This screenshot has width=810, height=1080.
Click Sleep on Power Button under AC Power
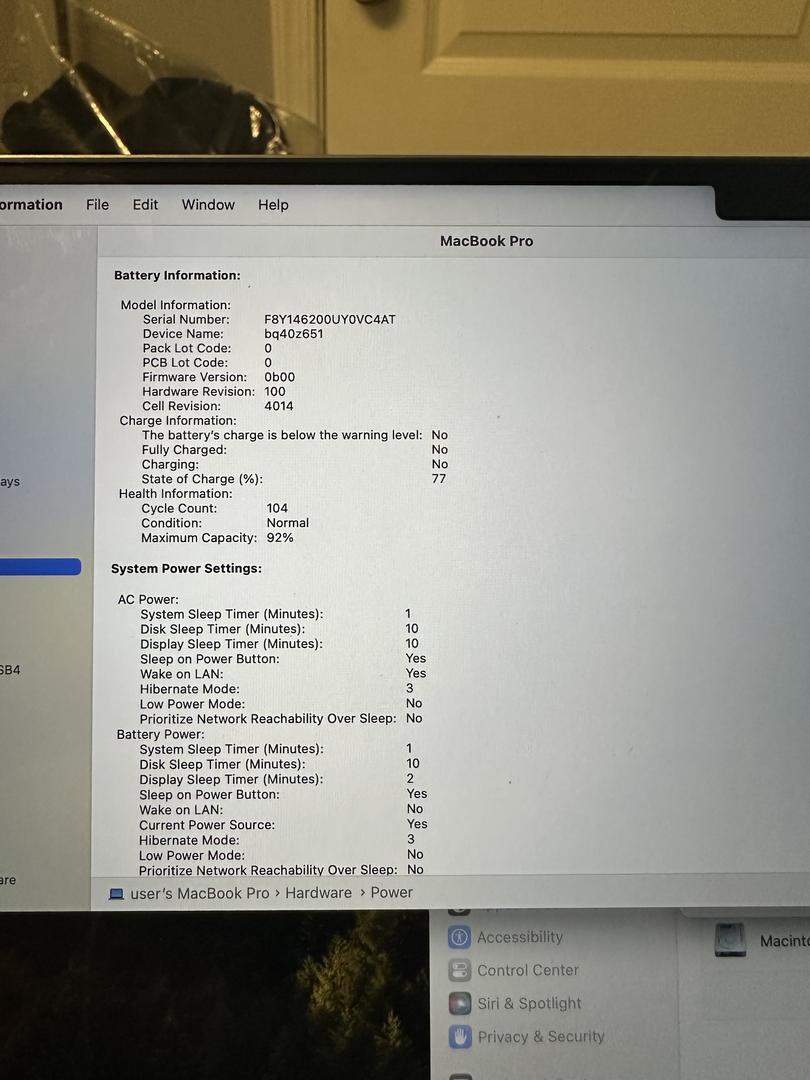(x=210, y=659)
